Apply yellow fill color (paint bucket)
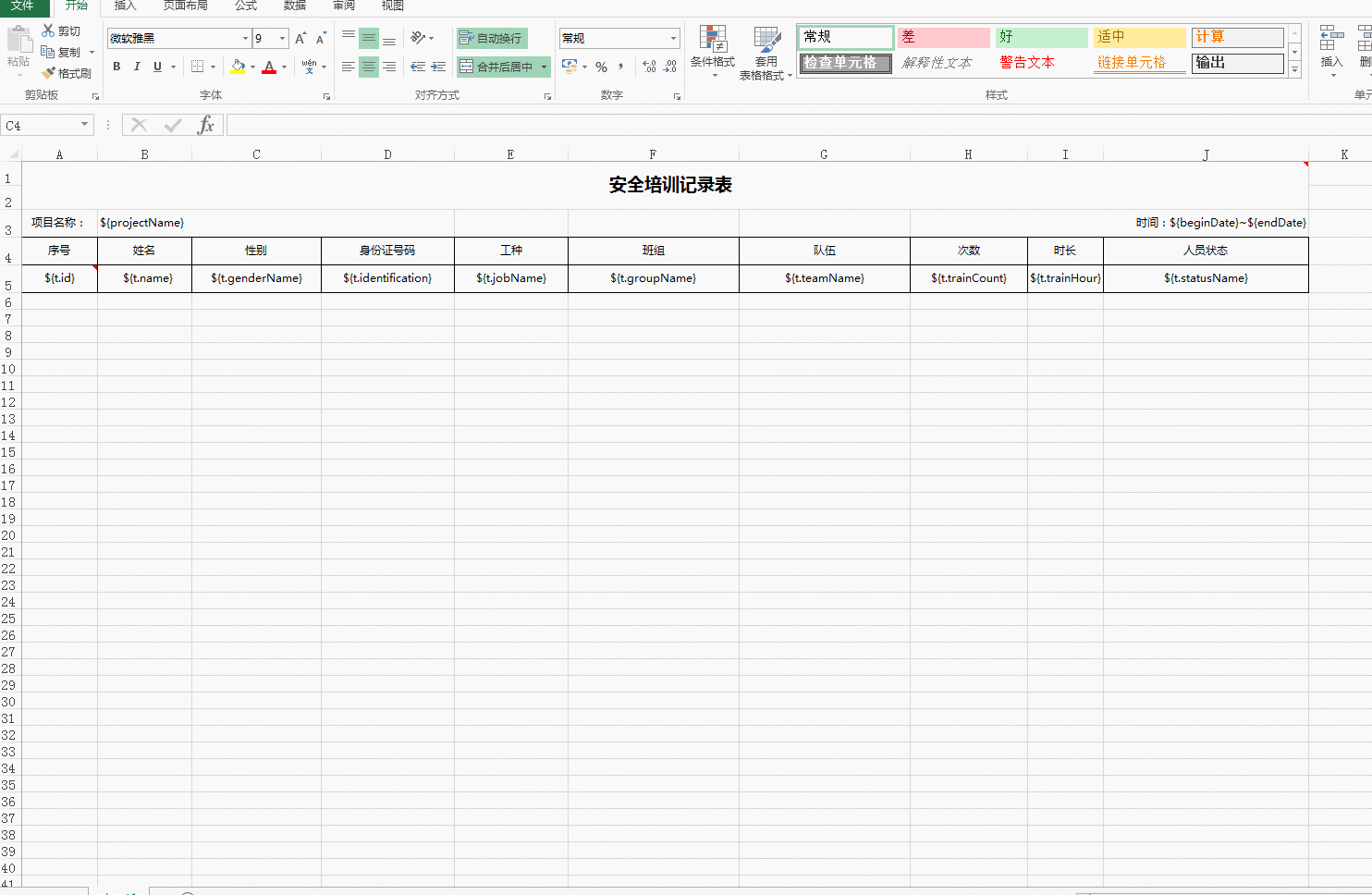 pyautogui.click(x=238, y=67)
